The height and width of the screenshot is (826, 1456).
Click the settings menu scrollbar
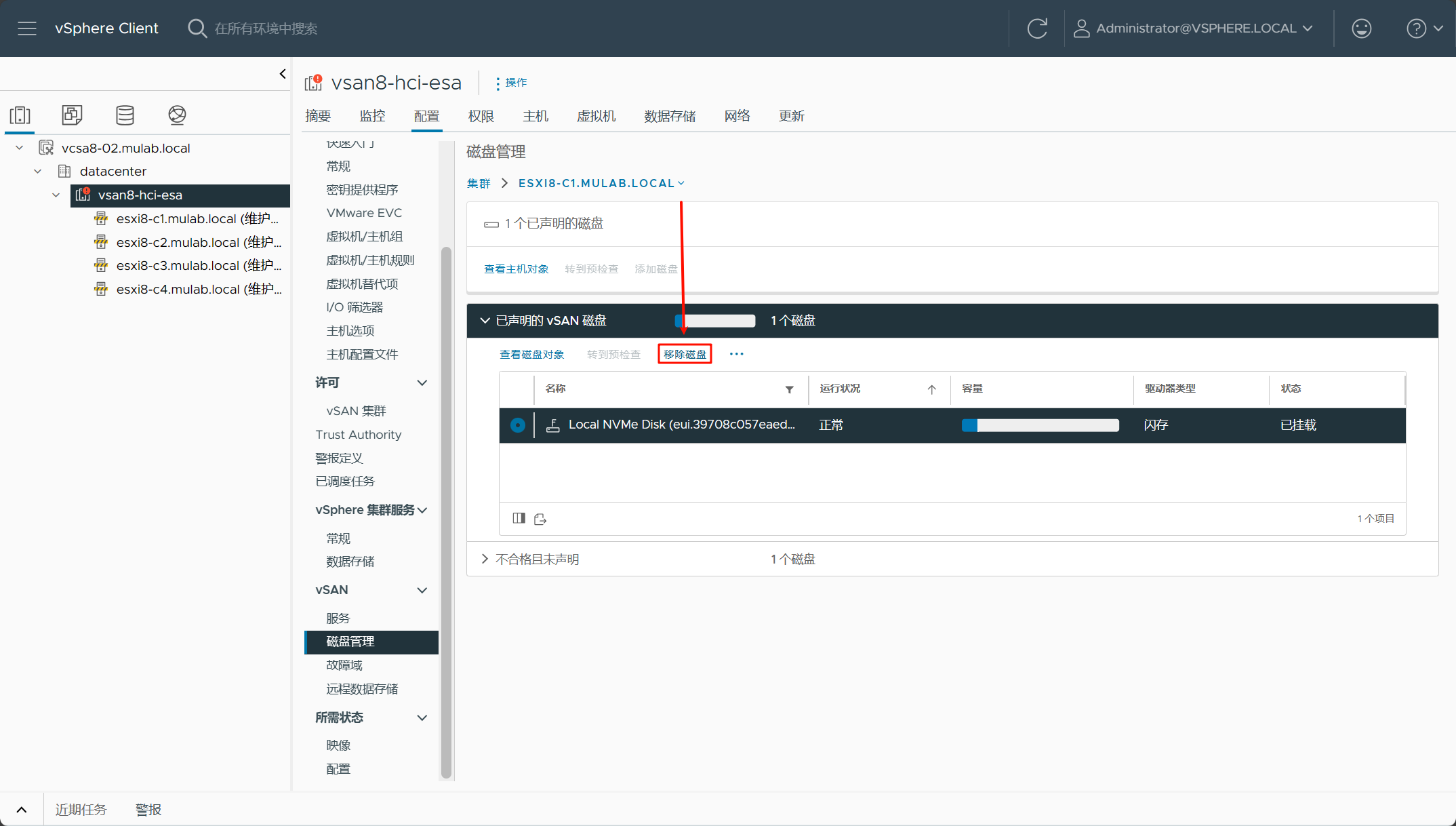446,512
